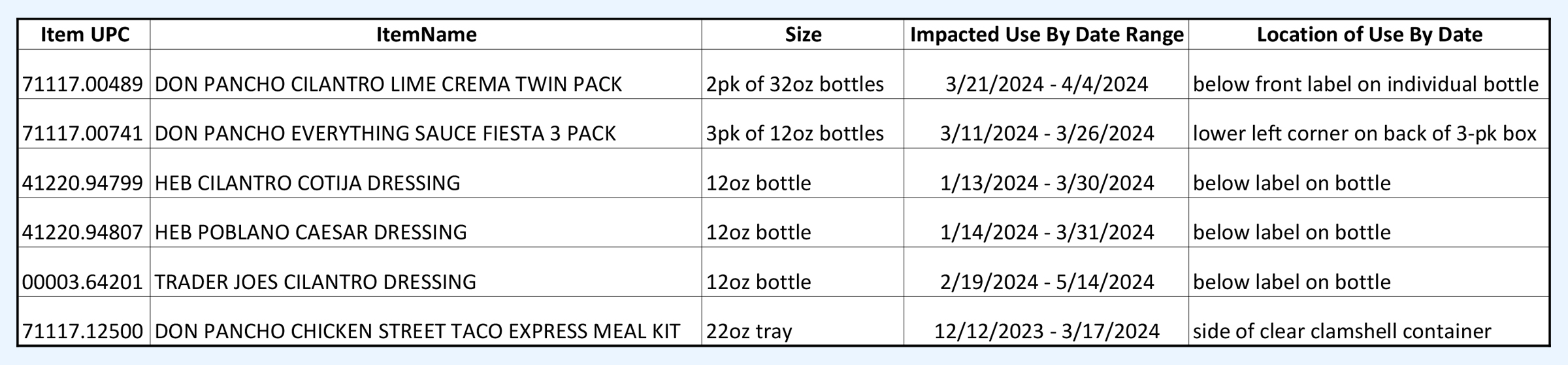This screenshot has width=1568, height=365.
Task: Click the lower left corner on back cell
Action: coord(1364,133)
